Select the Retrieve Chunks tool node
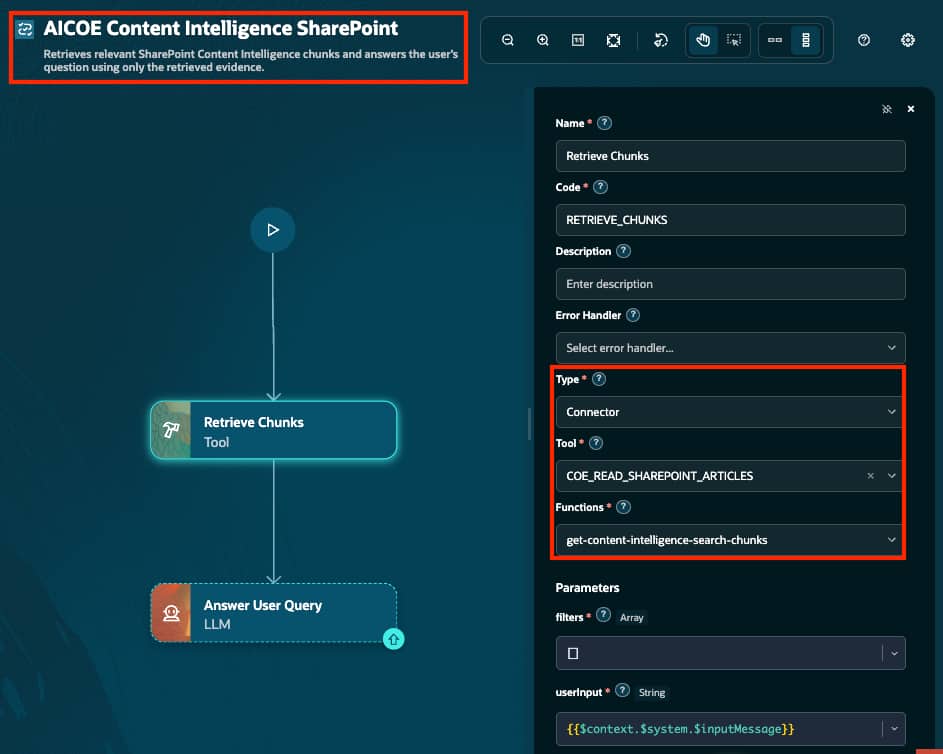Viewport: 943px width, 754px height. point(274,430)
